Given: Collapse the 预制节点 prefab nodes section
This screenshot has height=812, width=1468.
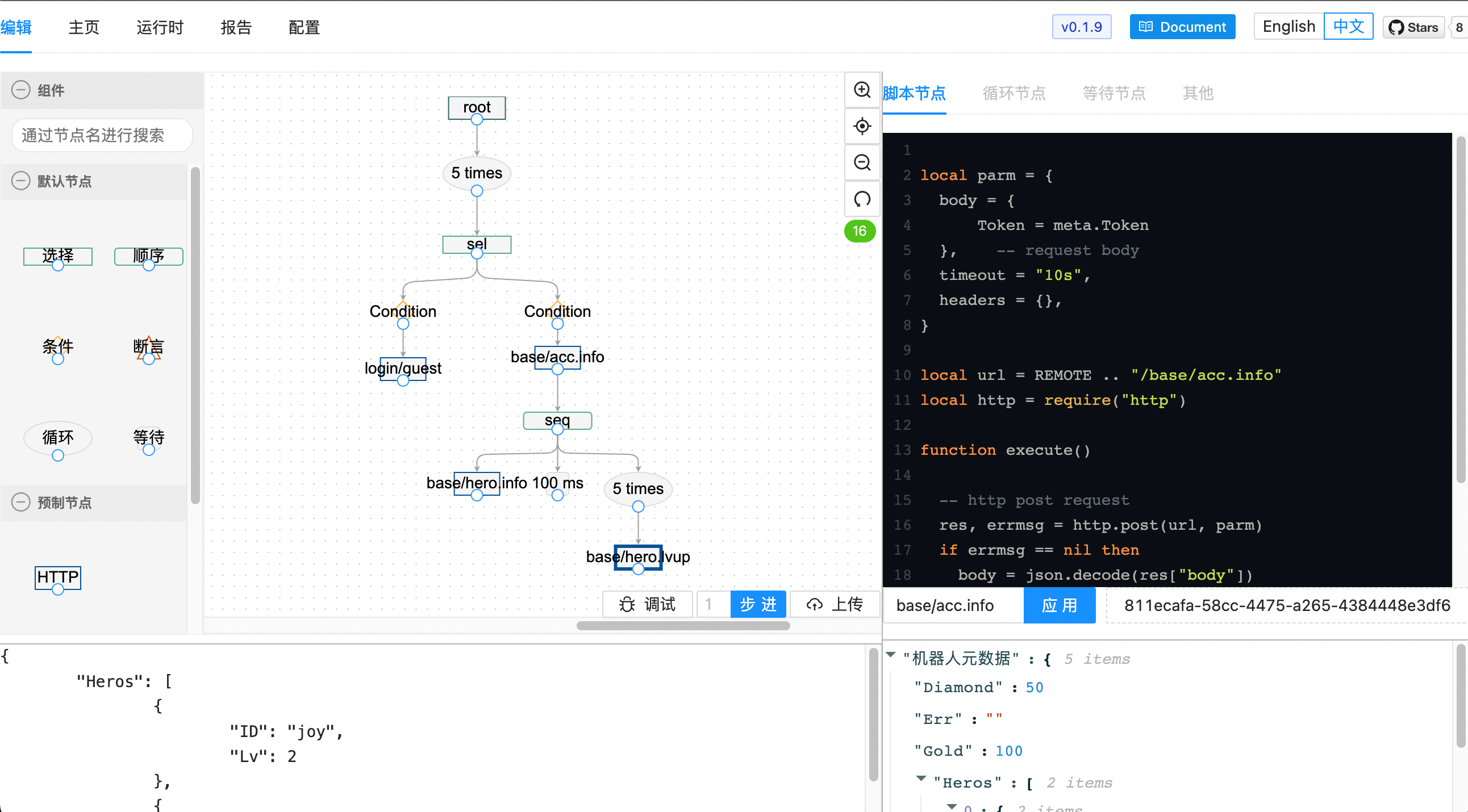Looking at the screenshot, I should [x=21, y=502].
